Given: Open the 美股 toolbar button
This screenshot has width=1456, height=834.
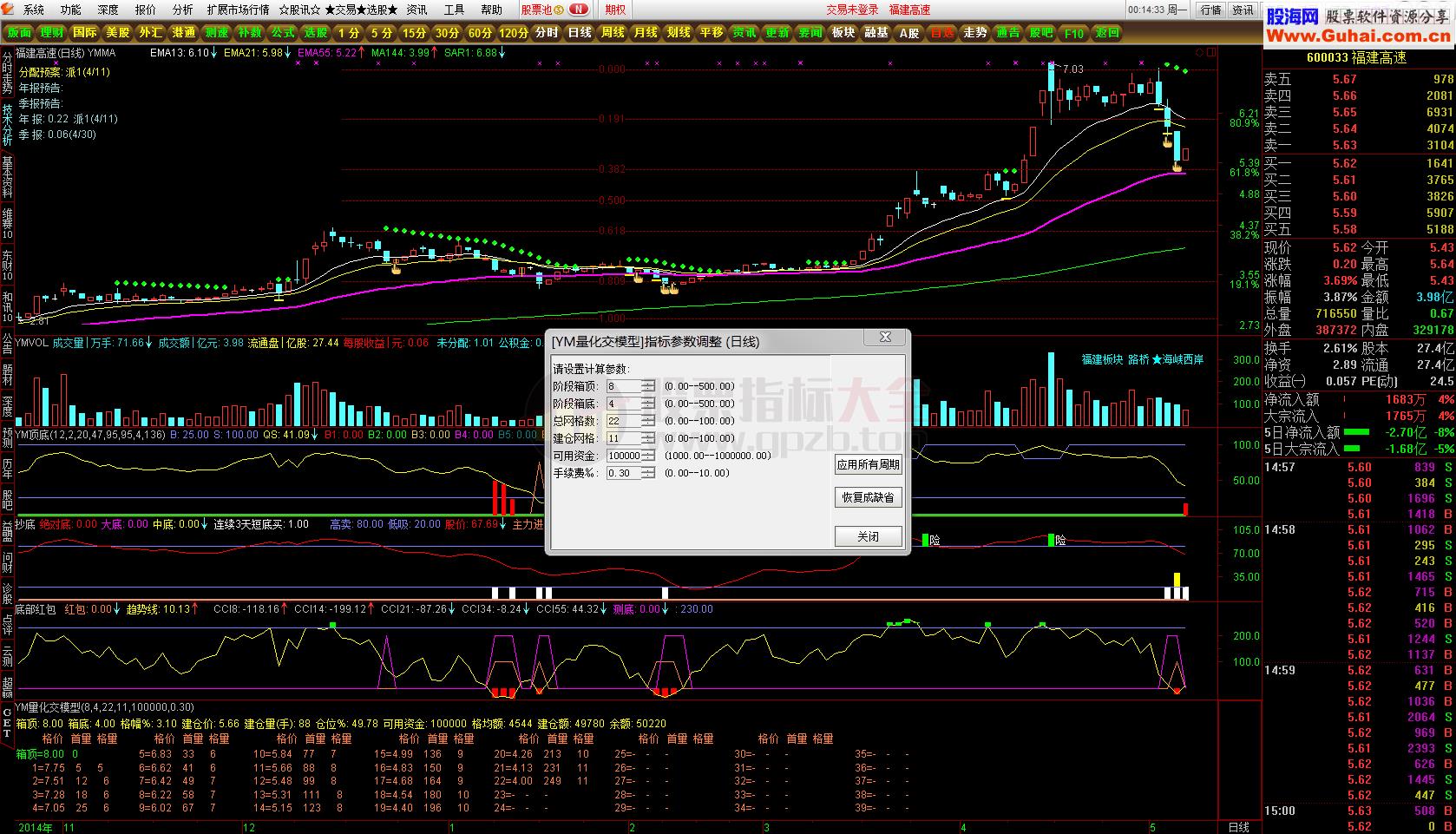Looking at the screenshot, I should coord(118,33).
